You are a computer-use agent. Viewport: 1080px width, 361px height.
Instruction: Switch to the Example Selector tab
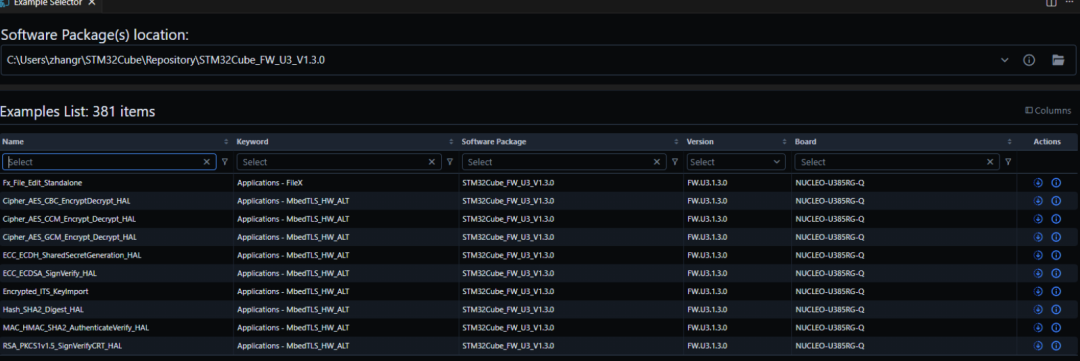coord(48,3)
